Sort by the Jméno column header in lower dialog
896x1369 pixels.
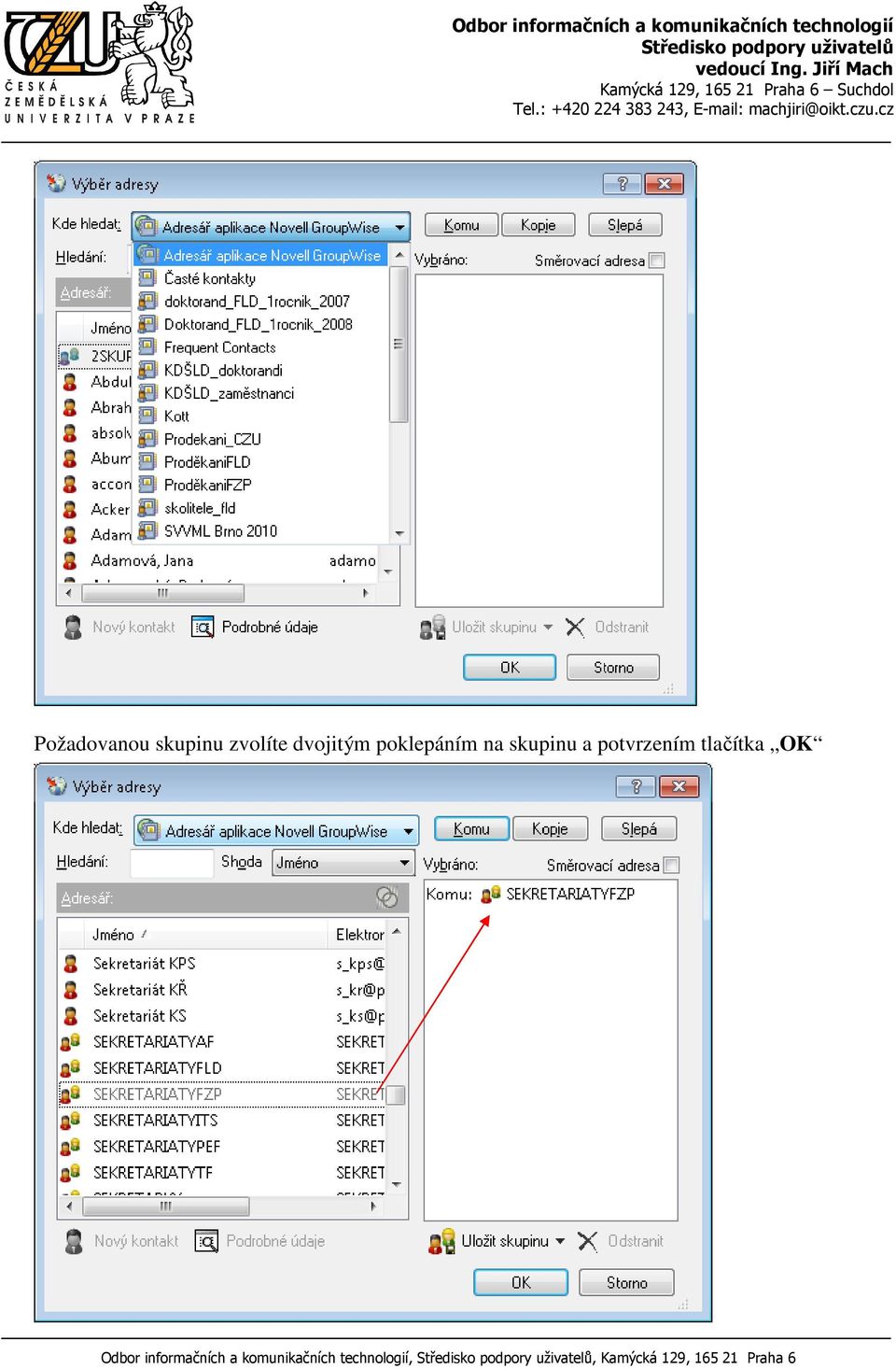pyautogui.click(x=193, y=934)
